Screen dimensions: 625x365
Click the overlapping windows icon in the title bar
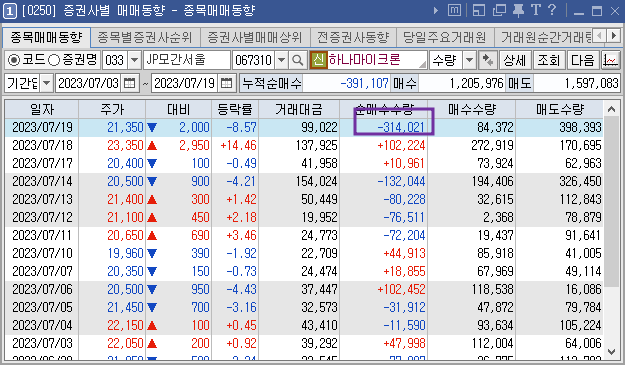click(499, 10)
